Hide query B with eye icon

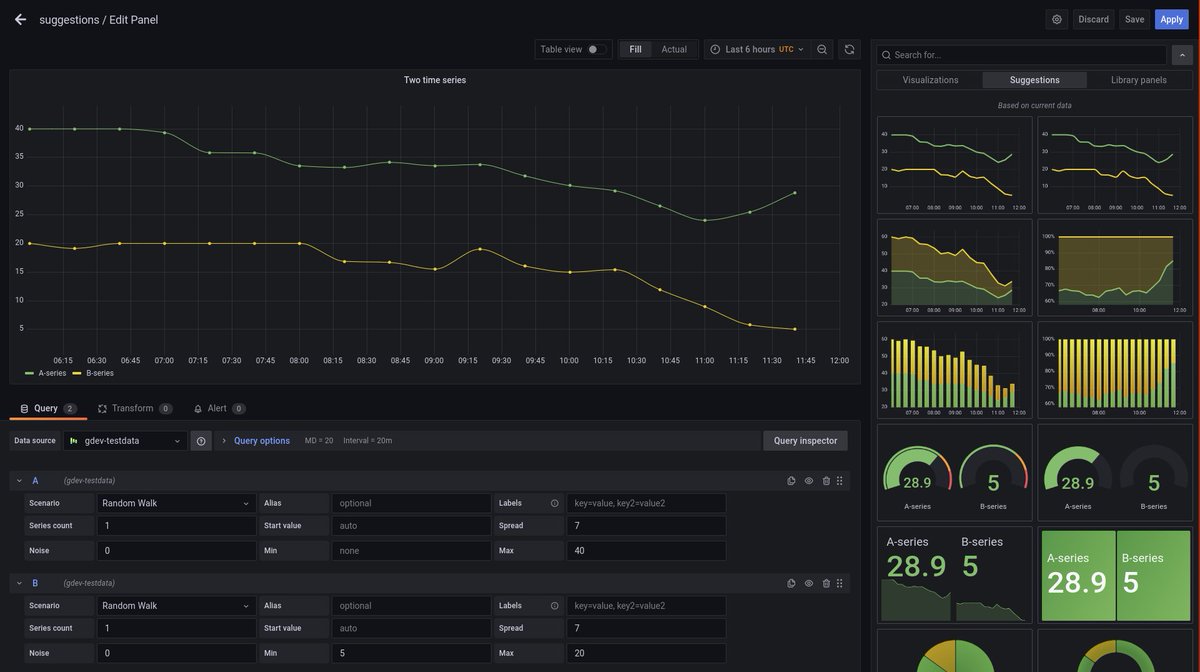809,583
